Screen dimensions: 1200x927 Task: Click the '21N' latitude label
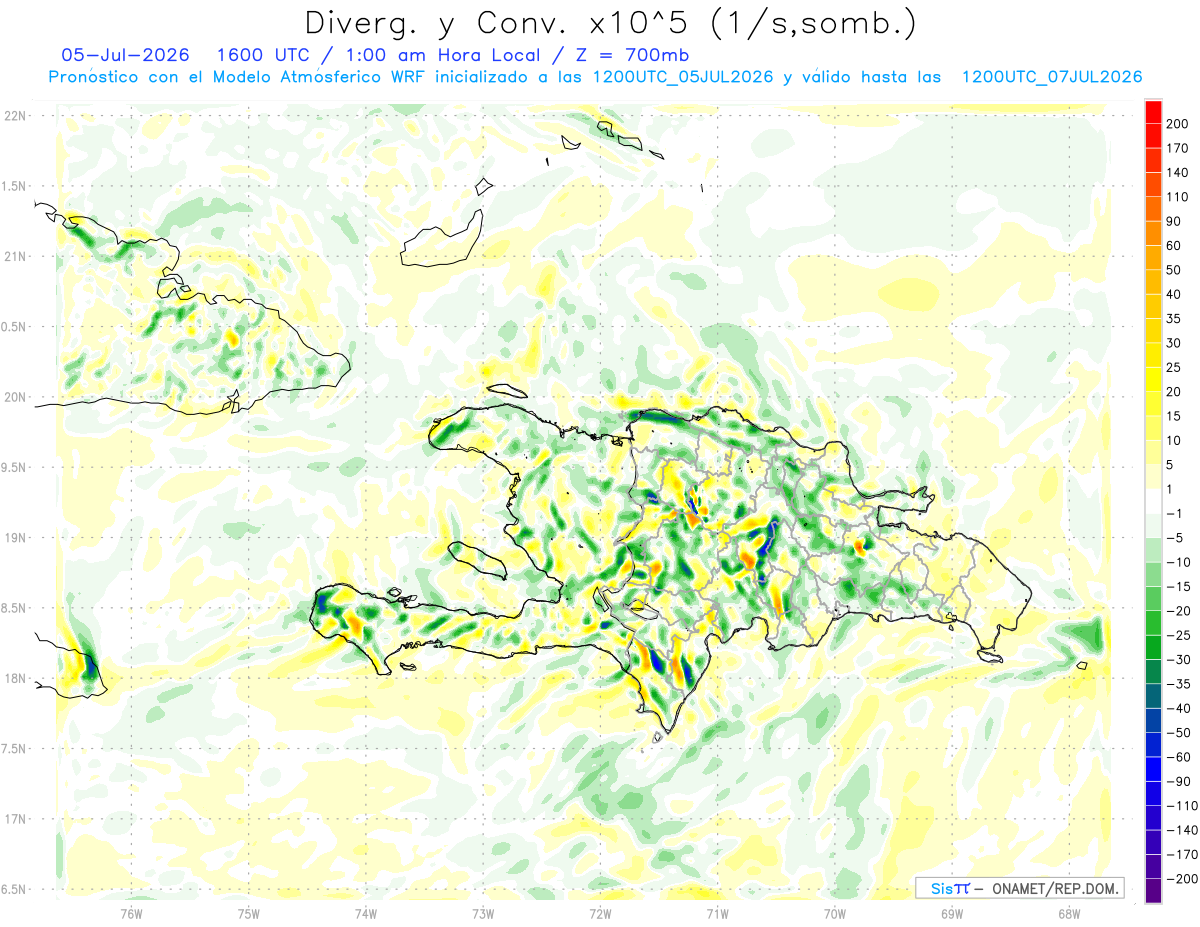15,256
